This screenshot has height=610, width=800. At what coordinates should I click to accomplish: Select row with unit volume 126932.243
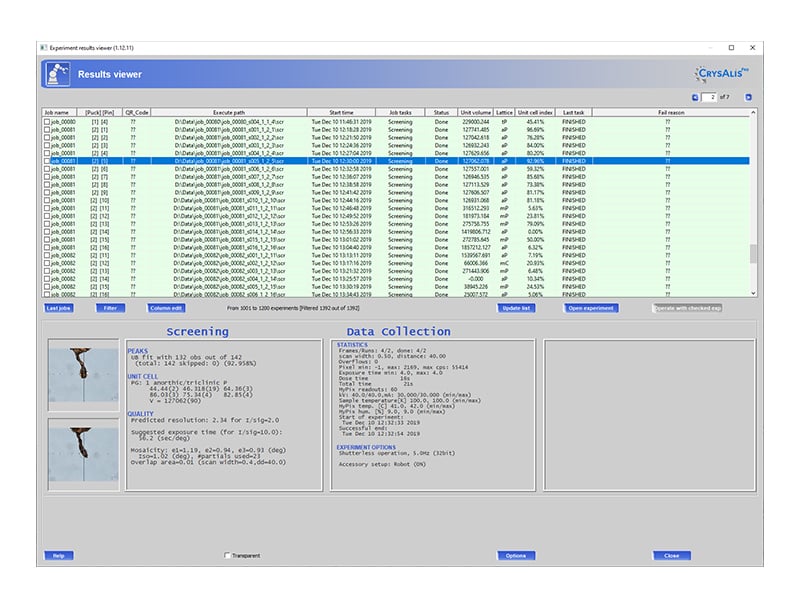396,146
